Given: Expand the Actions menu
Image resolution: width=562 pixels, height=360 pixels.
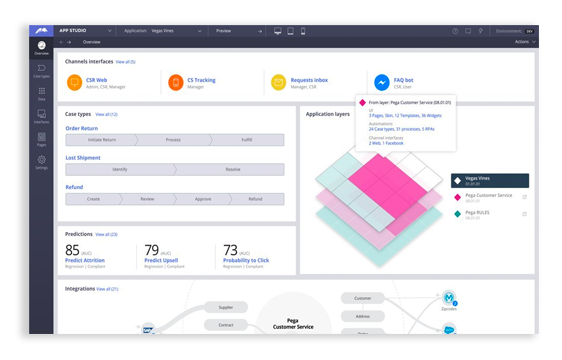Looking at the screenshot, I should 525,42.
